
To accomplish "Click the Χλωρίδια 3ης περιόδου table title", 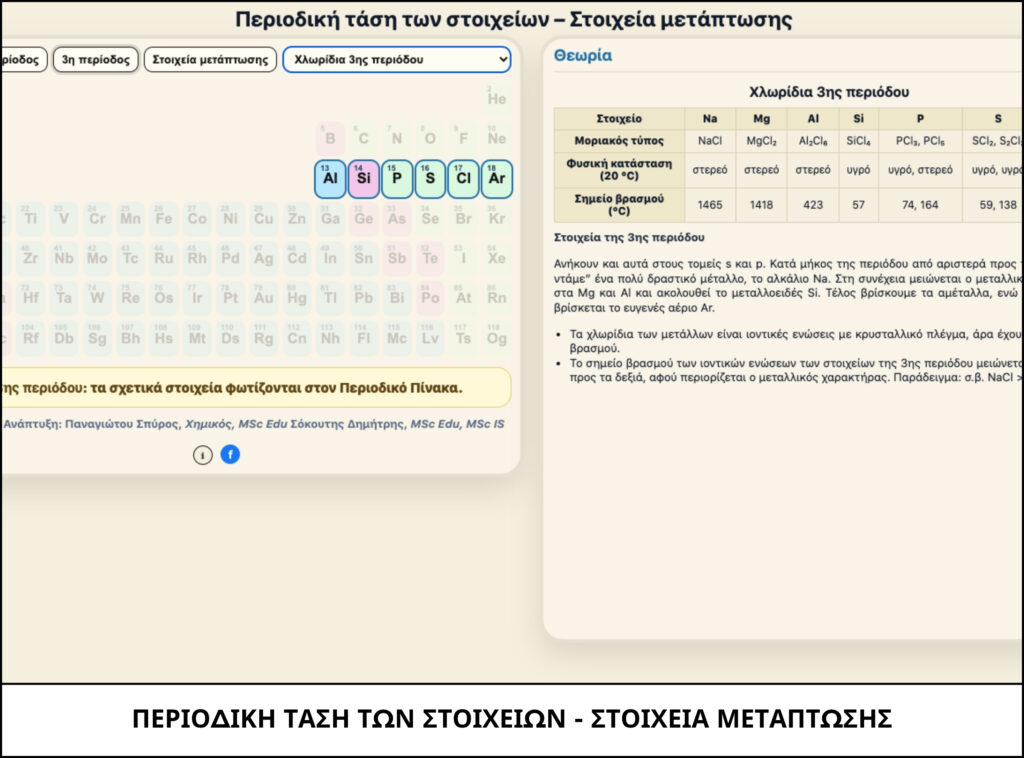I will [829, 92].
